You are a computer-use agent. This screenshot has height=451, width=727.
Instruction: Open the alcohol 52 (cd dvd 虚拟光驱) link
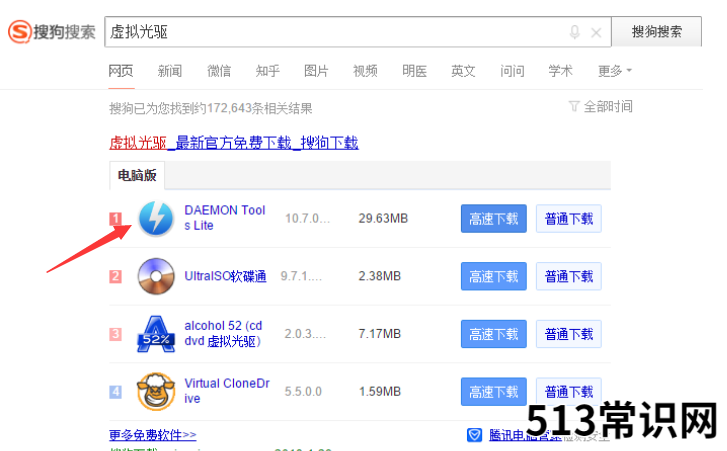(223, 333)
